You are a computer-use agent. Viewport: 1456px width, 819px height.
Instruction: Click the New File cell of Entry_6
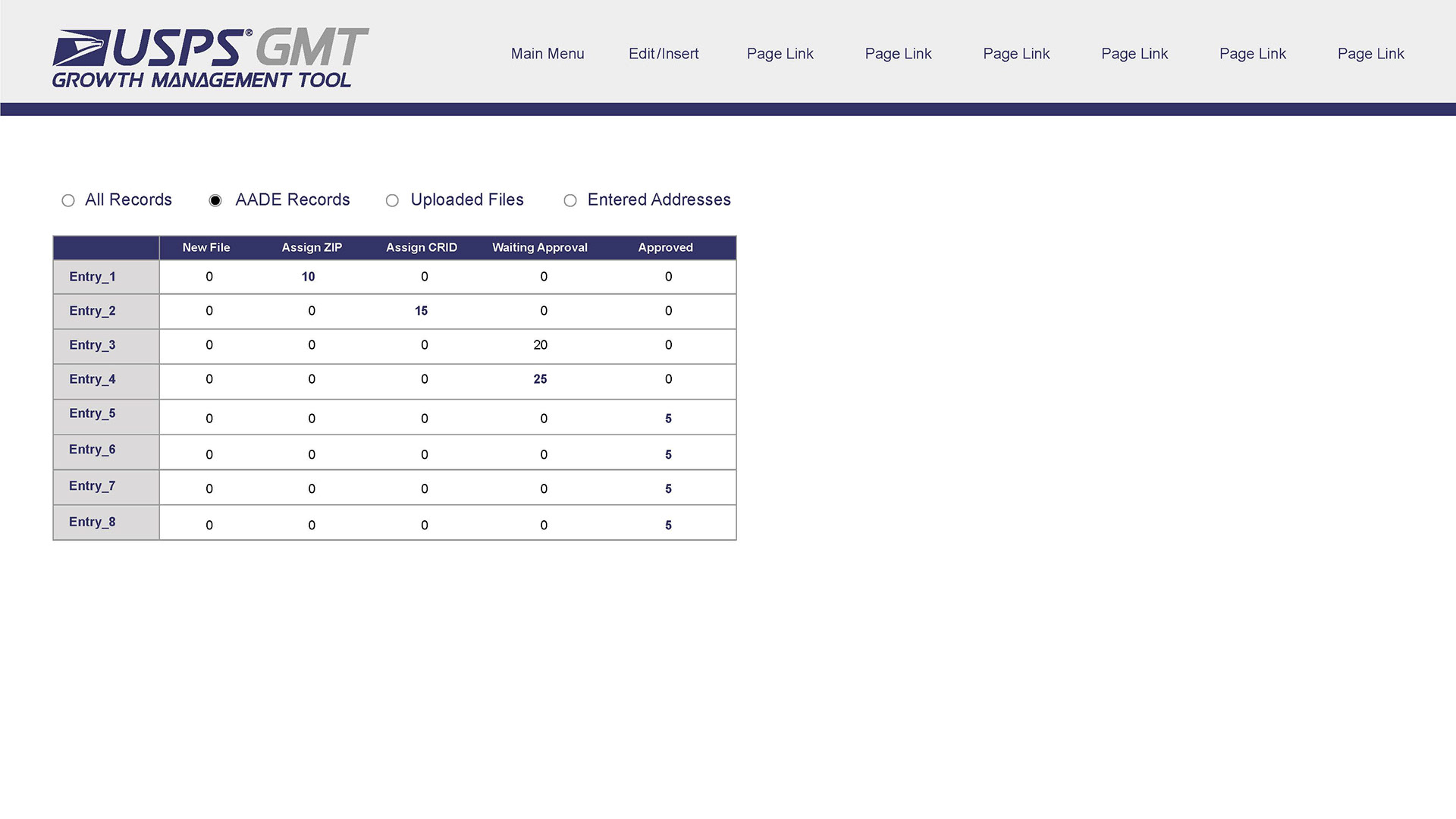[x=209, y=455]
